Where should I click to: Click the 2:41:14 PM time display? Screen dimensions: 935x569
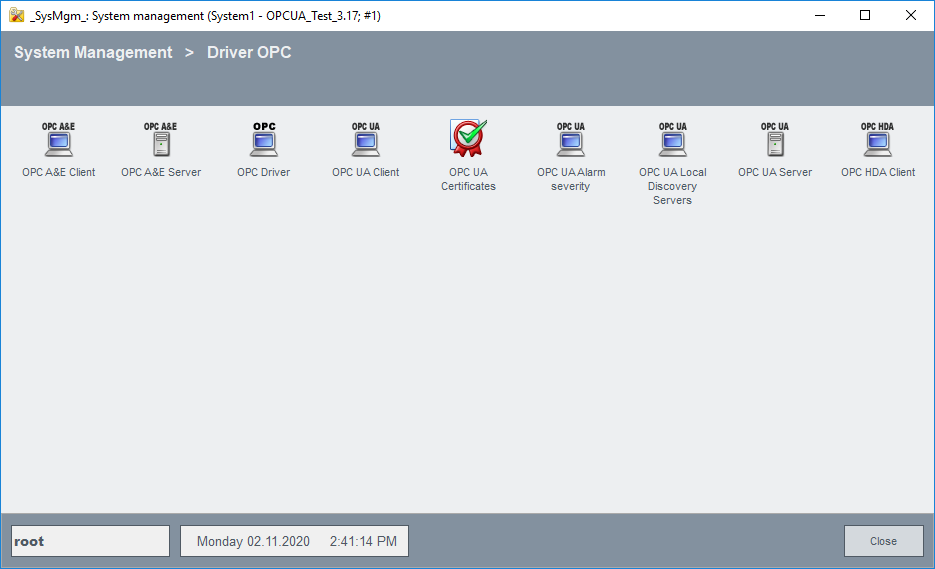click(x=363, y=541)
